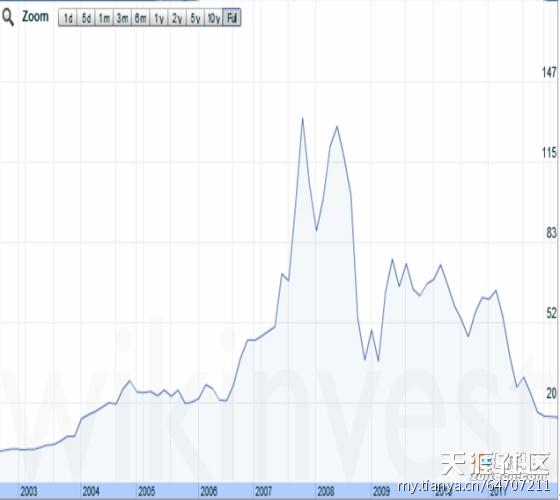
Task: Choose the 1y zoom range
Action: pos(159,18)
